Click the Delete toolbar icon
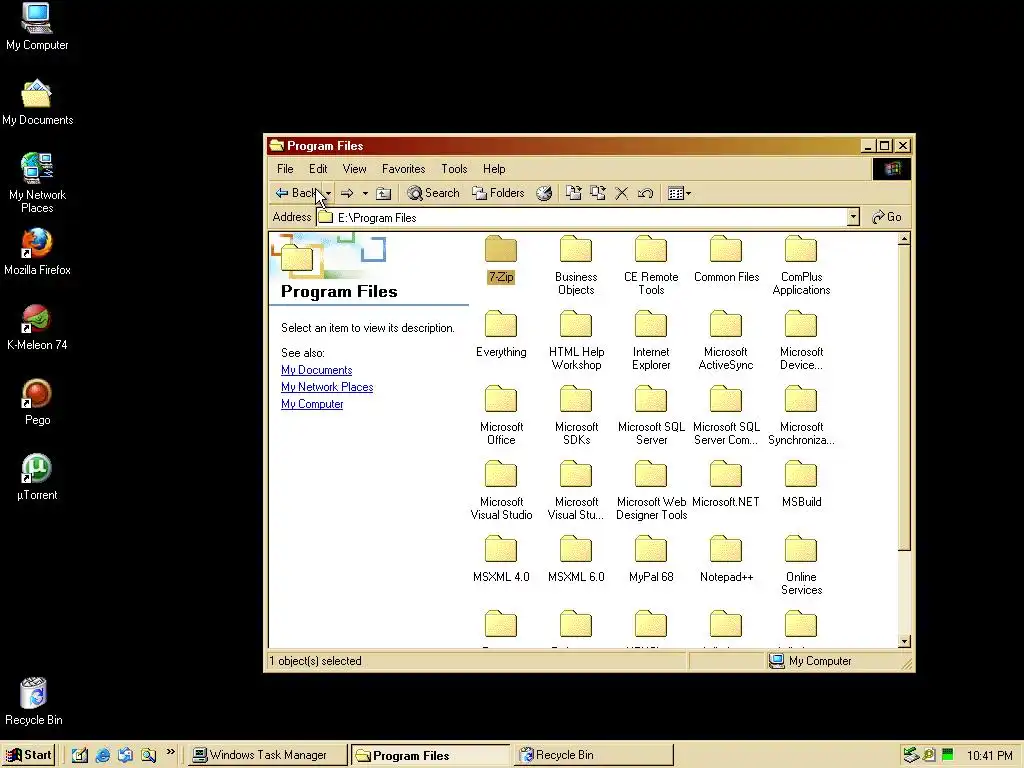The width and height of the screenshot is (1024, 768). pyautogui.click(x=622, y=193)
